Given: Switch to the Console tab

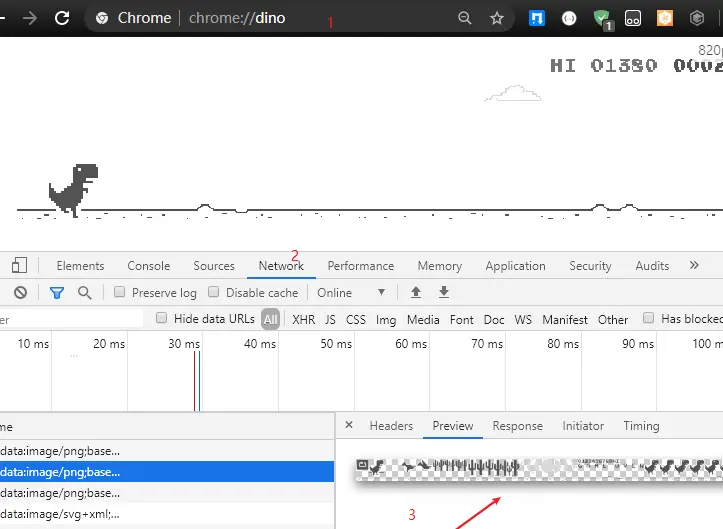Looking at the screenshot, I should pos(148,266).
